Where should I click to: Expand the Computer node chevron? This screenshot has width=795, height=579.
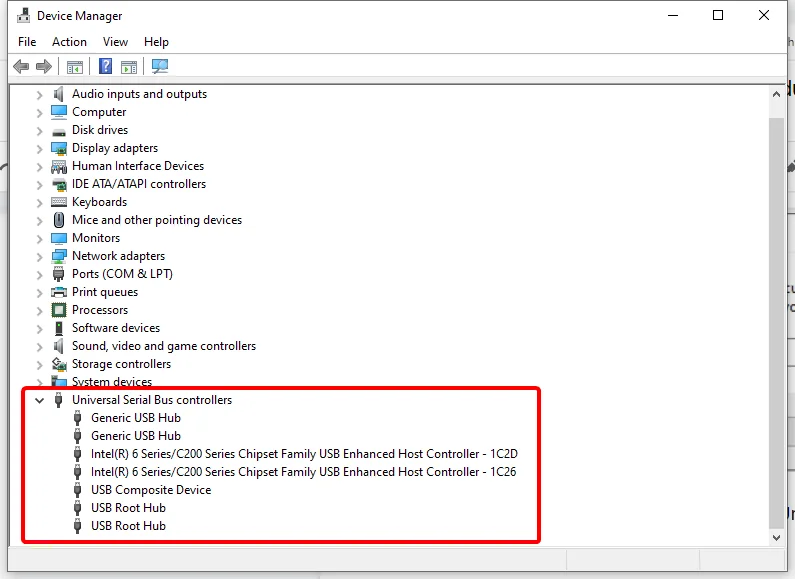click(x=40, y=113)
